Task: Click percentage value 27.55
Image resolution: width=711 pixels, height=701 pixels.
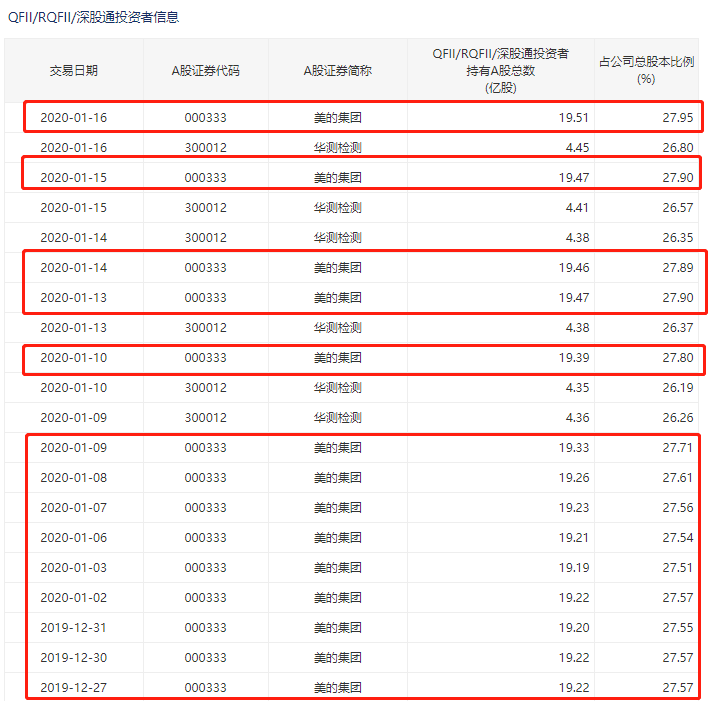Action: [x=677, y=628]
